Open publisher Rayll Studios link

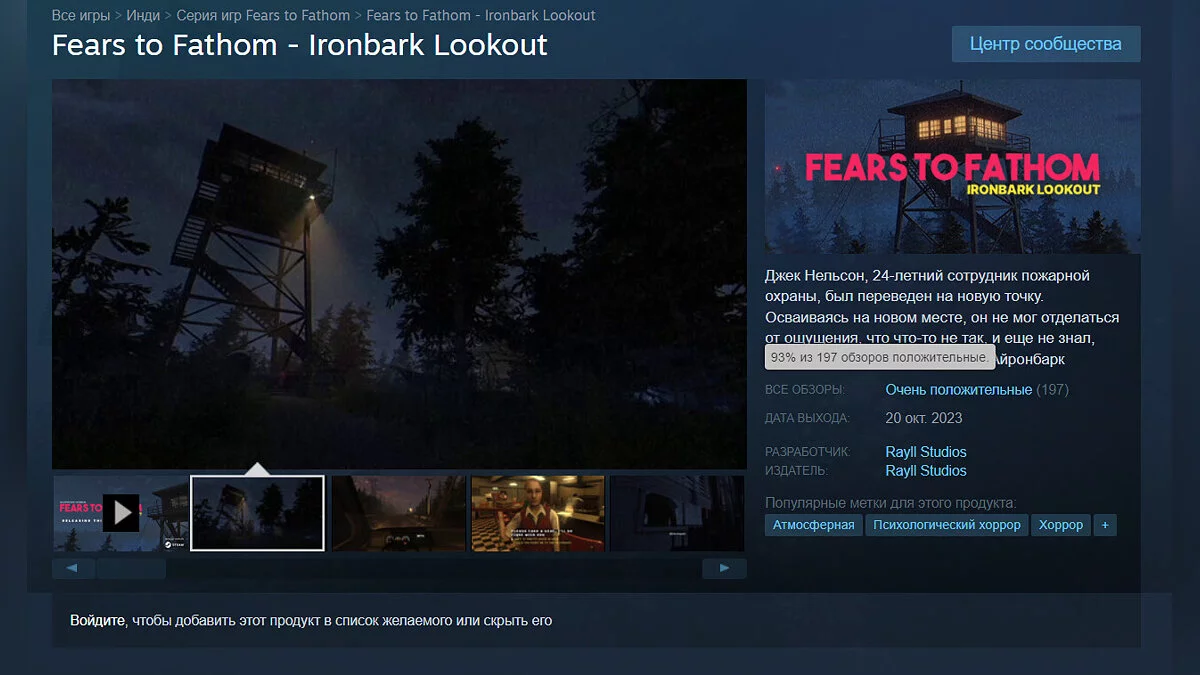[926, 471]
